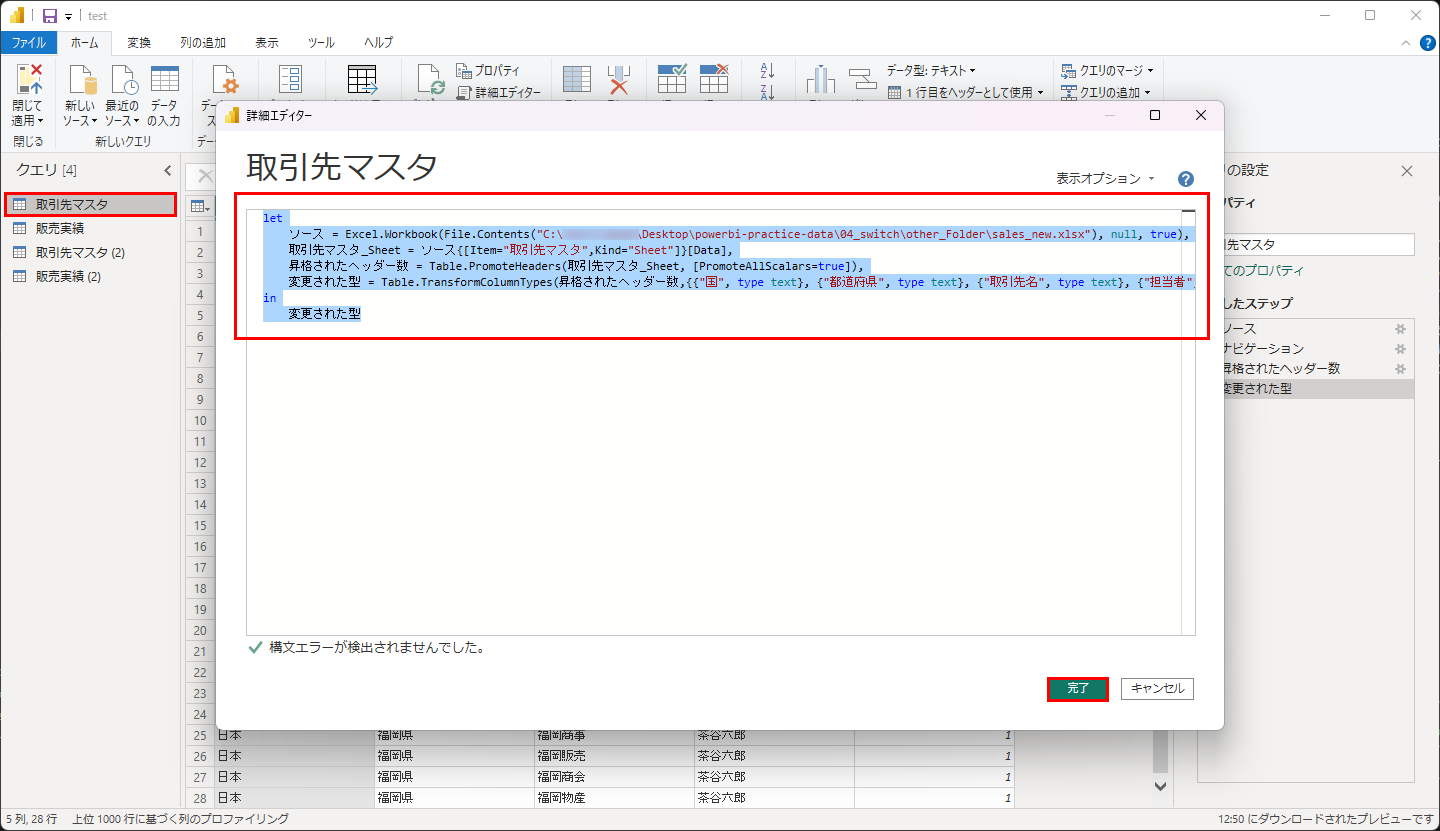Screen dimensions: 1440x831
Task: Click the save icon in title bar
Action: (x=49, y=16)
